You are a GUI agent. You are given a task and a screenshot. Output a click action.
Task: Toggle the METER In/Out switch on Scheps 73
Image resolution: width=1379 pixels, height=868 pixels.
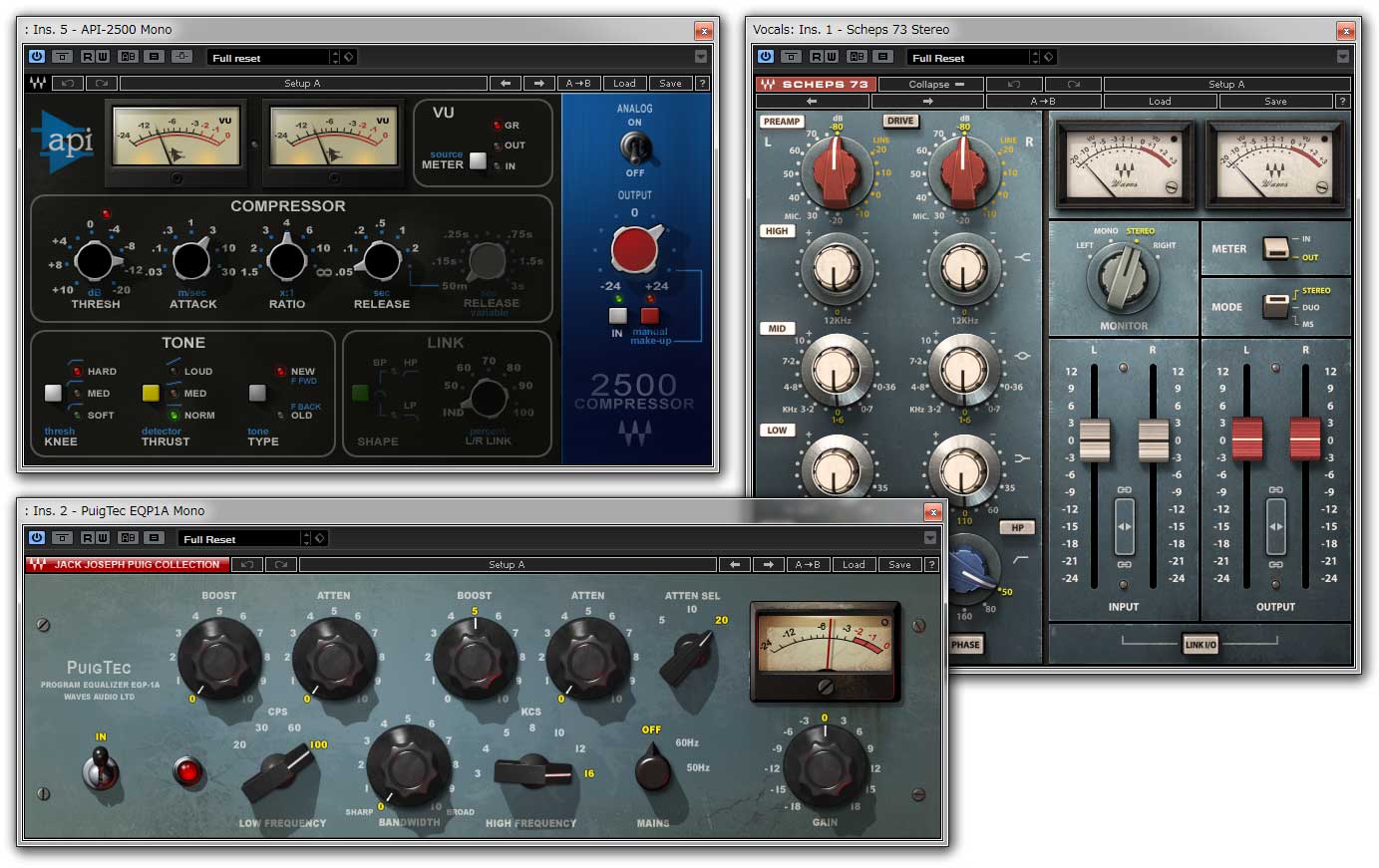tap(1276, 248)
